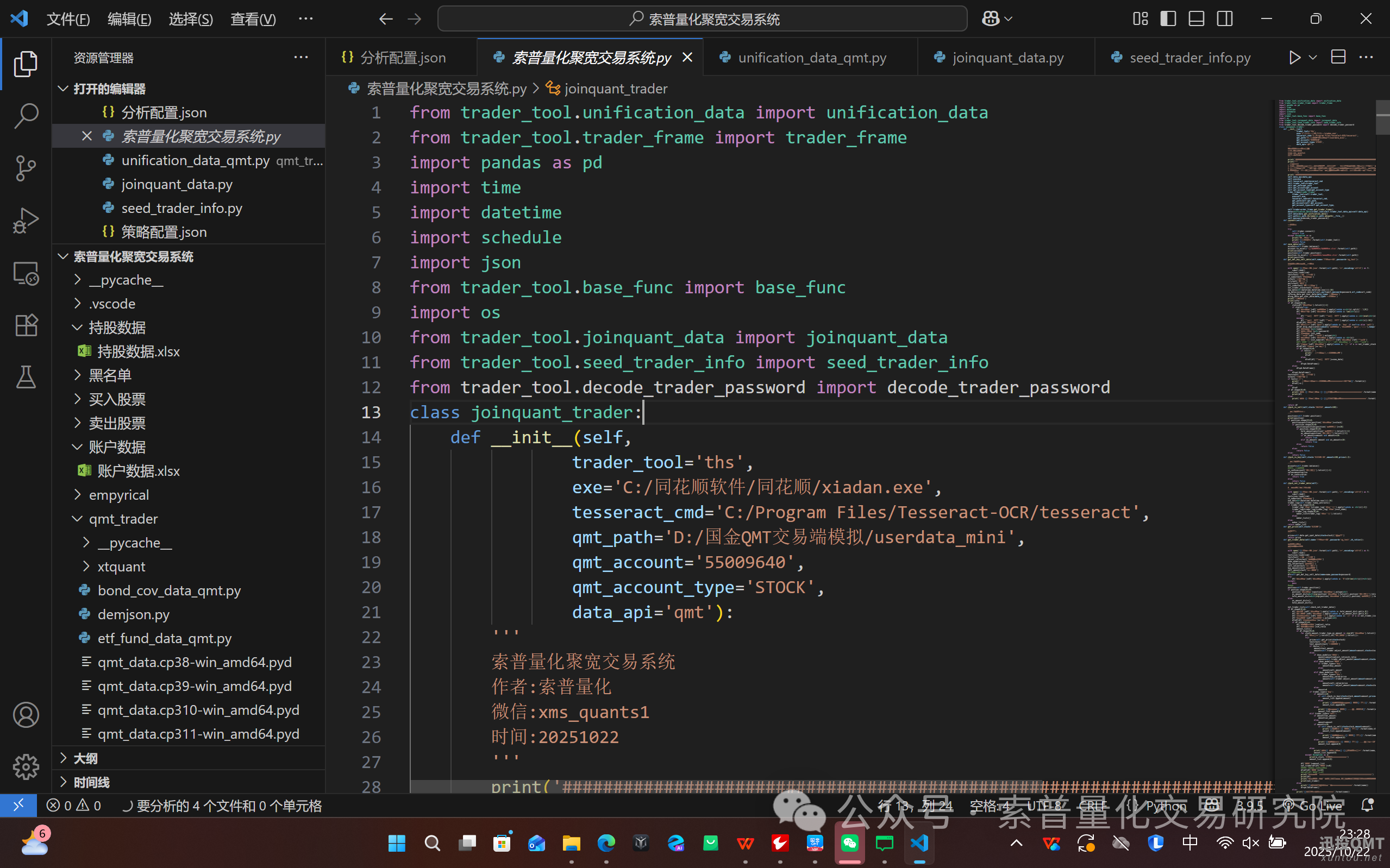Switch to the joinquant_data.py tab

click(1007, 58)
